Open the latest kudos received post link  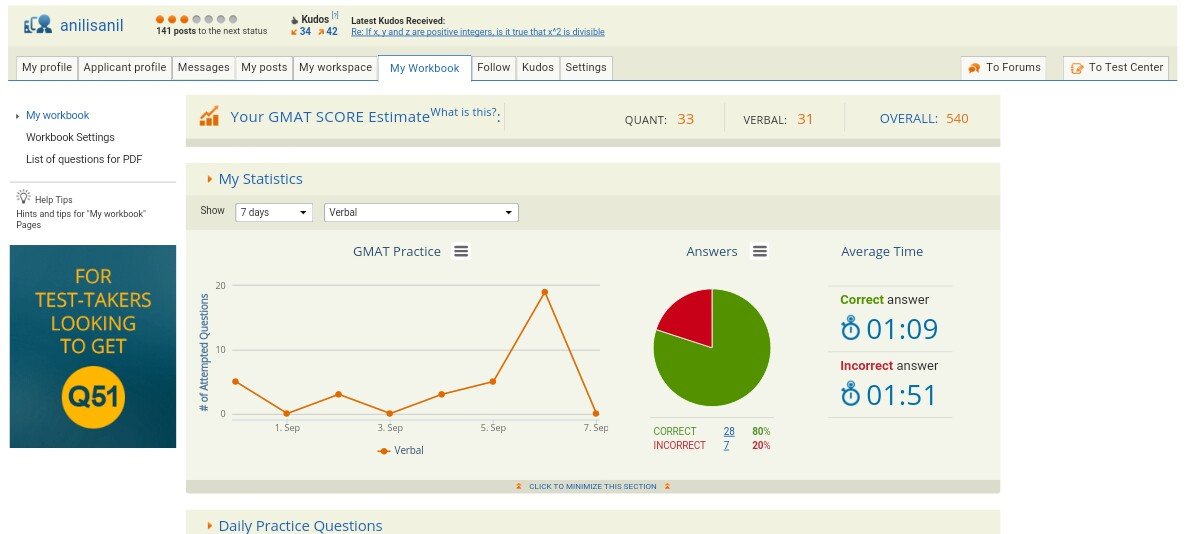477,32
